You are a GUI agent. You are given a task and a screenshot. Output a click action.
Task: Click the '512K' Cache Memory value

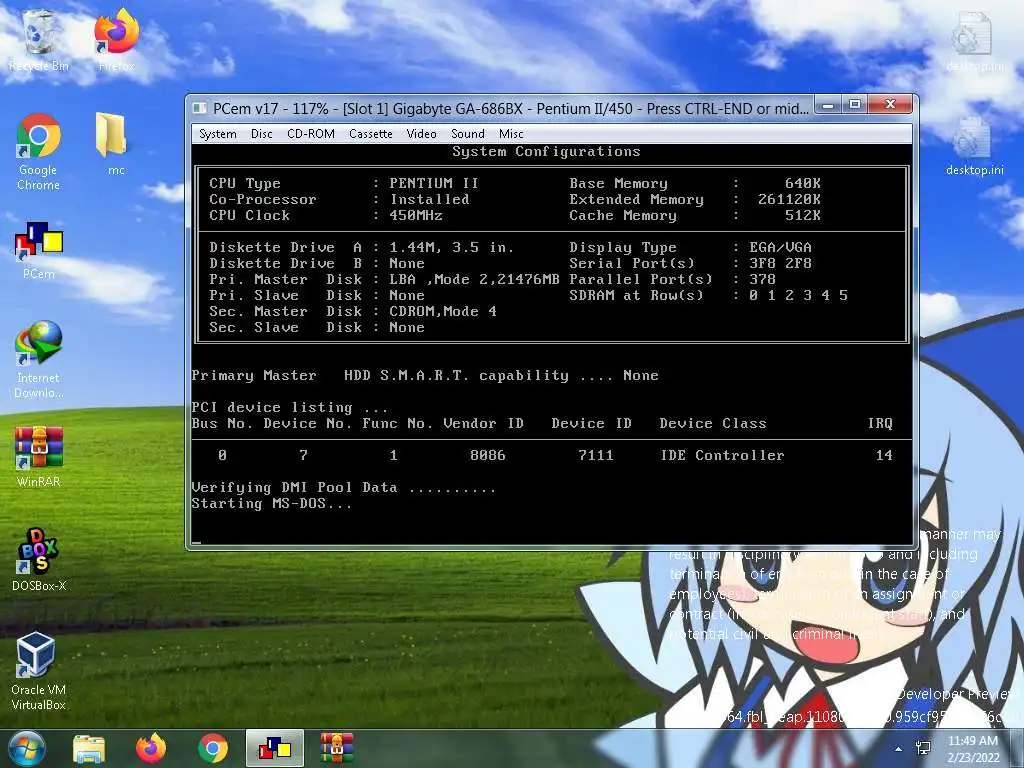[x=803, y=216]
